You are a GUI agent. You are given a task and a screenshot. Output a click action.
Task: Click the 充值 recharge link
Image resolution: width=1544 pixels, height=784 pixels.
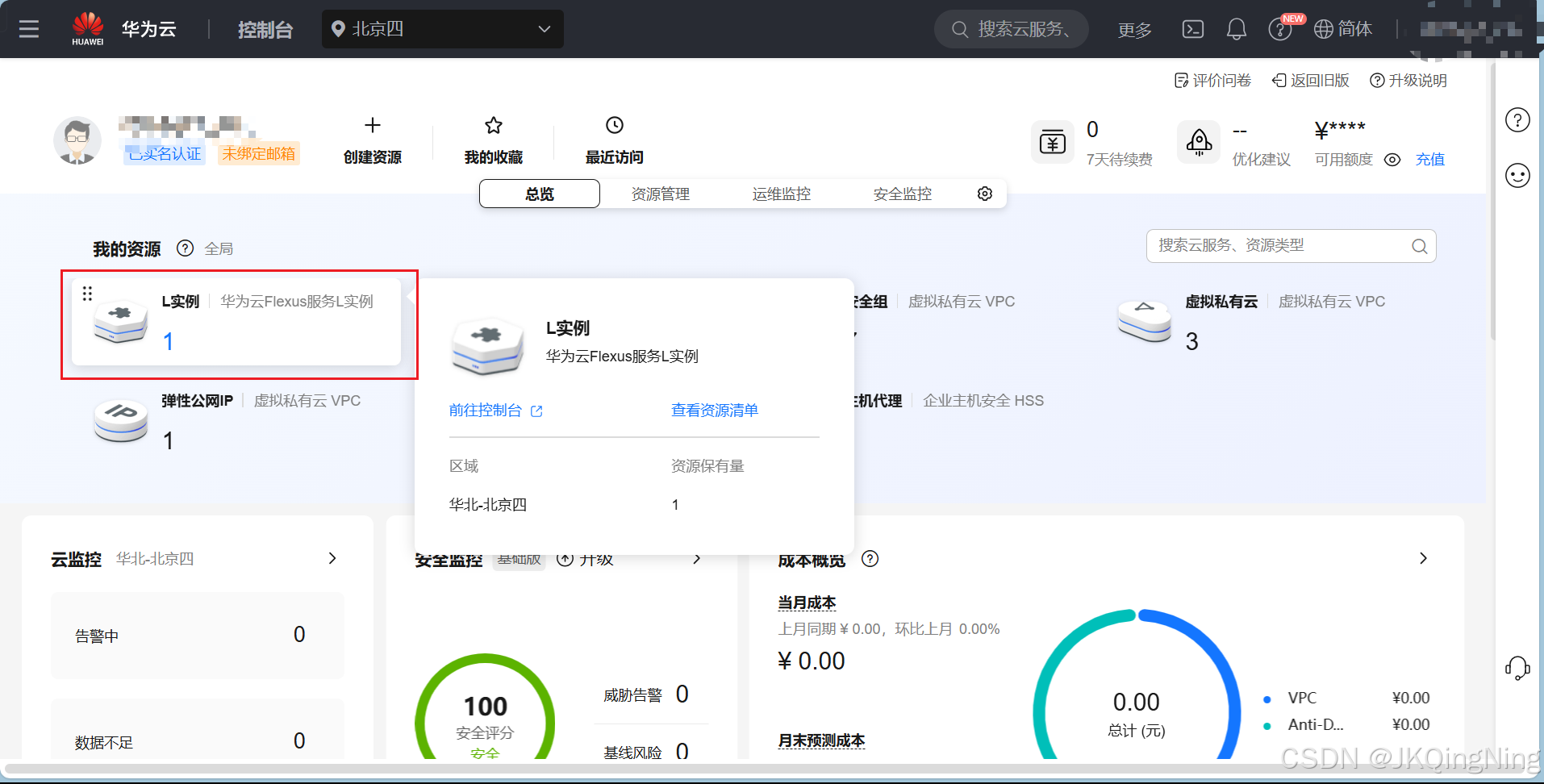(x=1430, y=160)
